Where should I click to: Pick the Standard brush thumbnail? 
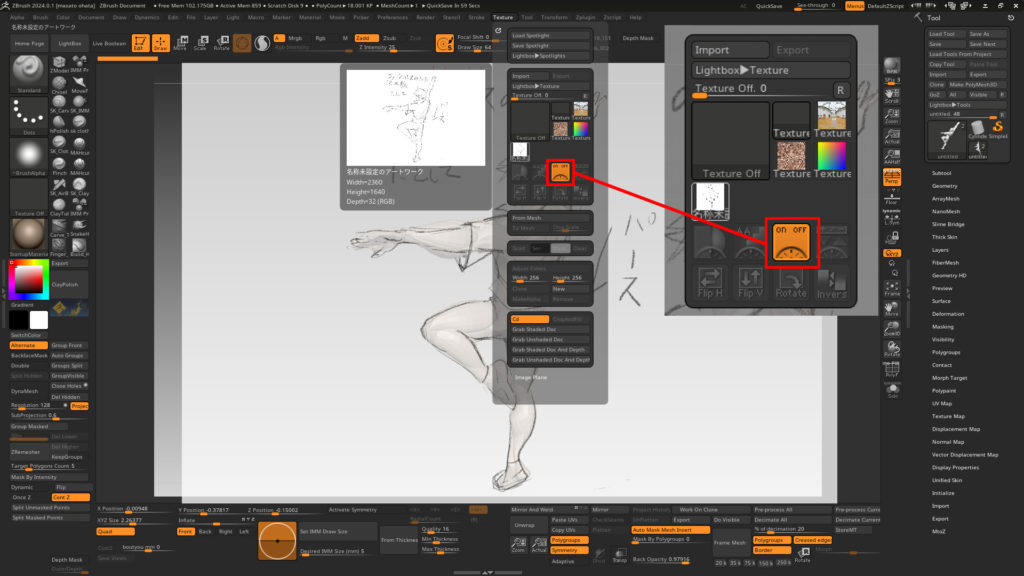pos(28,73)
